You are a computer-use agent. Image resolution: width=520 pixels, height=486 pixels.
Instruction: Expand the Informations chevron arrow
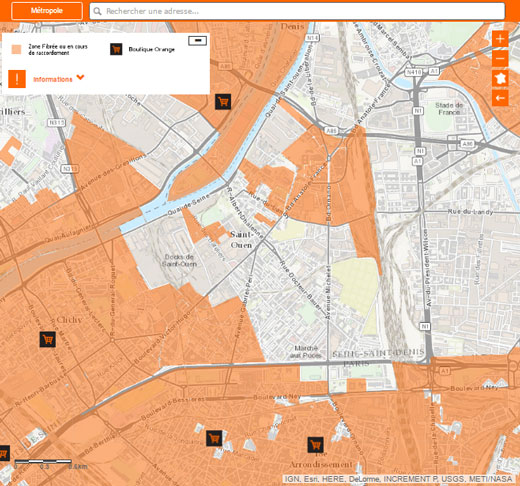pos(80,77)
